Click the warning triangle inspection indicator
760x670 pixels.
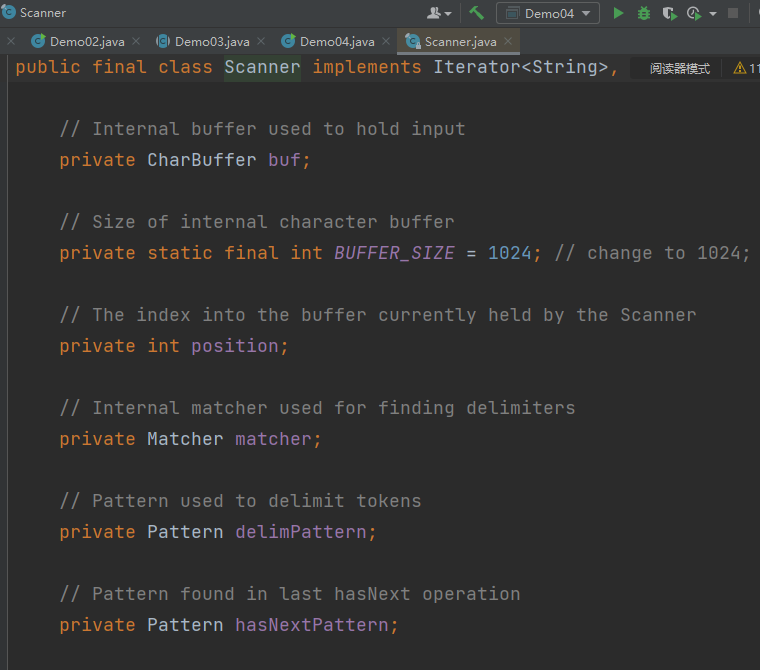click(x=740, y=68)
